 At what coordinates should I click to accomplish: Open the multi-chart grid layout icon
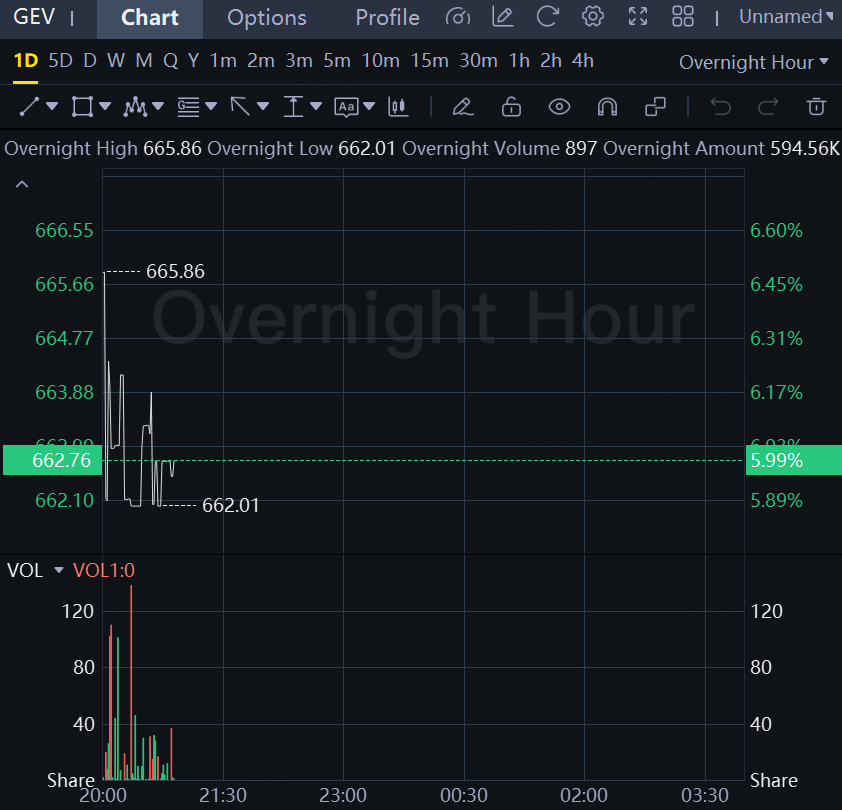[x=683, y=17]
